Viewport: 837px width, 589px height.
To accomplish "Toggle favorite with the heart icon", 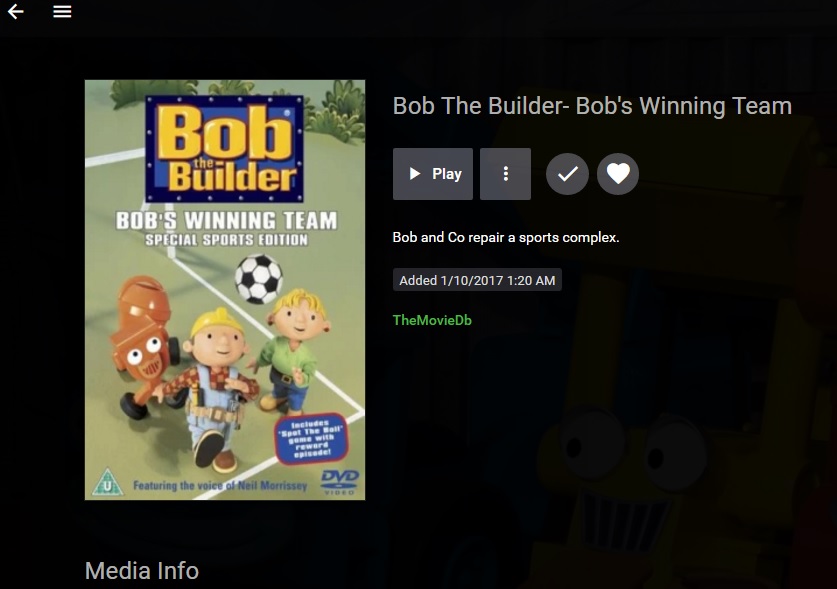I will tap(618, 174).
